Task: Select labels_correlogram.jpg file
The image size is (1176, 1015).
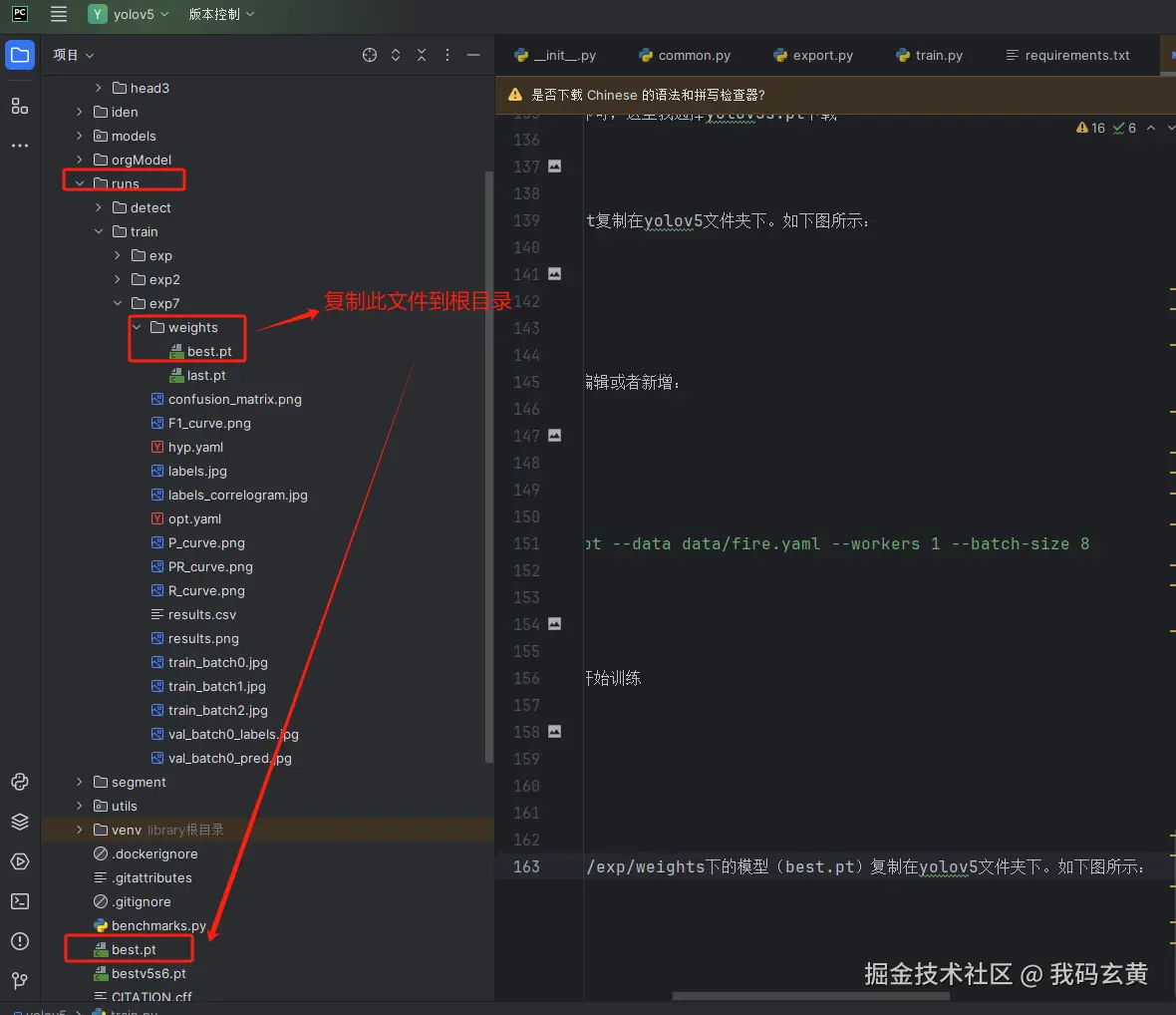Action: pos(229,496)
